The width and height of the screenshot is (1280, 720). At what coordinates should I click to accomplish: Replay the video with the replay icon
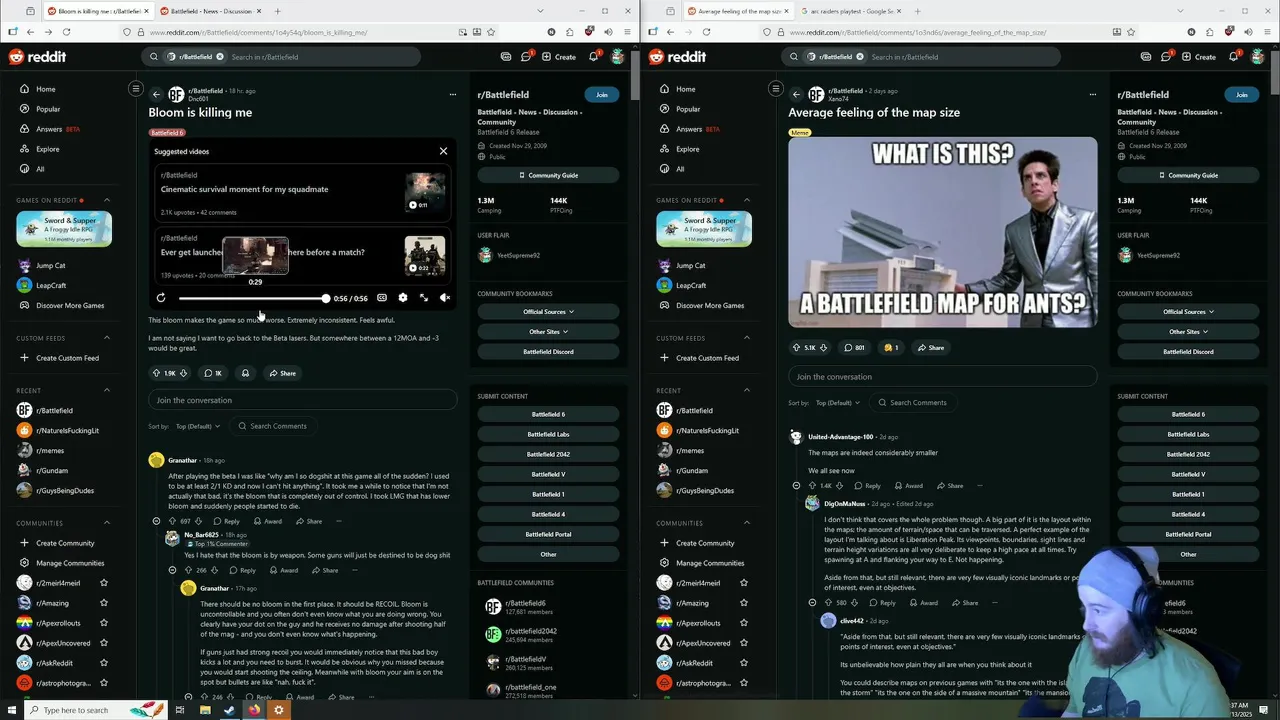click(161, 298)
